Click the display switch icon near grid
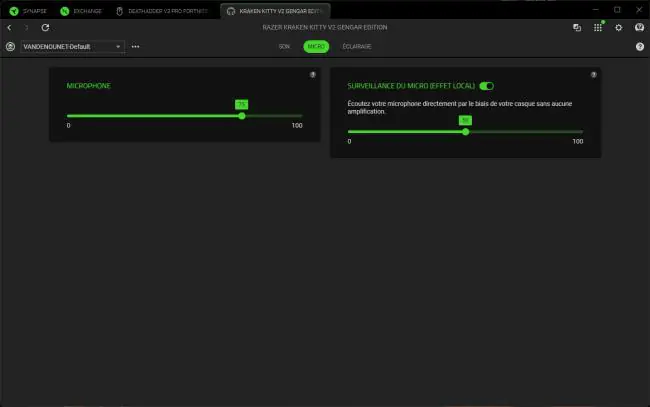650x407 pixels. 577,27
